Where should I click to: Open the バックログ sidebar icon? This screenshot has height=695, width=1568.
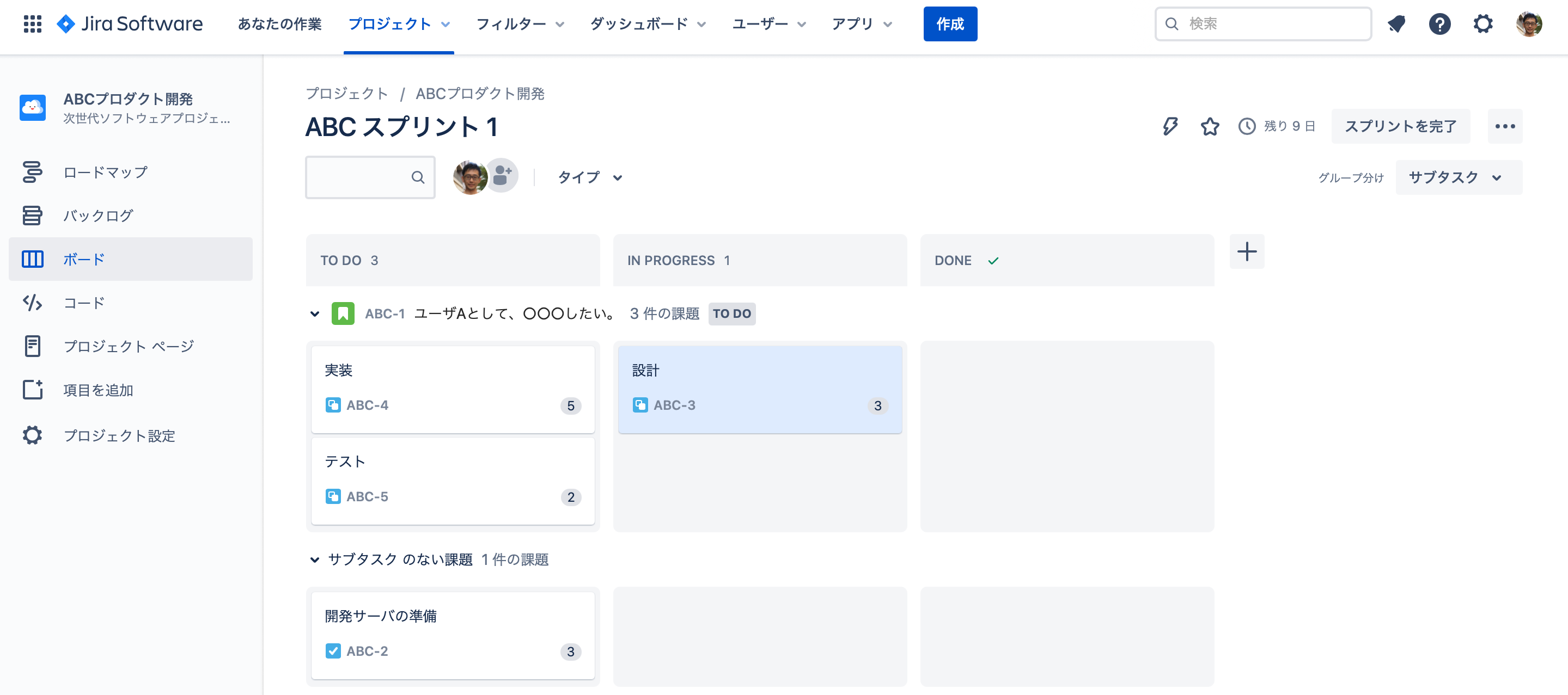32,216
